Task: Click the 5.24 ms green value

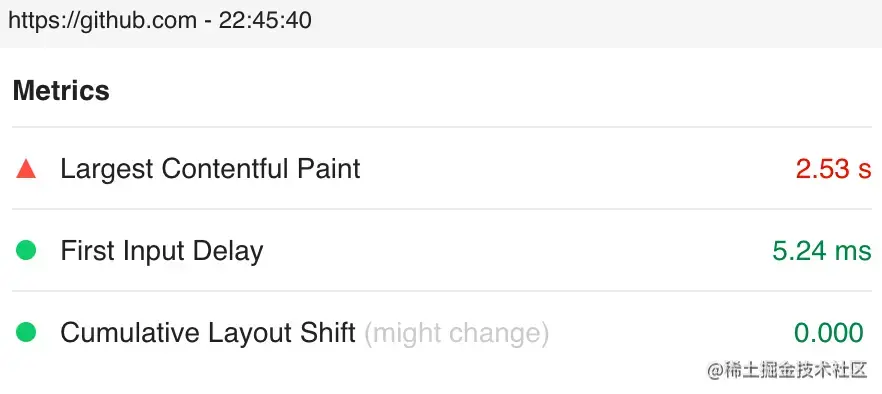Action: (822, 250)
